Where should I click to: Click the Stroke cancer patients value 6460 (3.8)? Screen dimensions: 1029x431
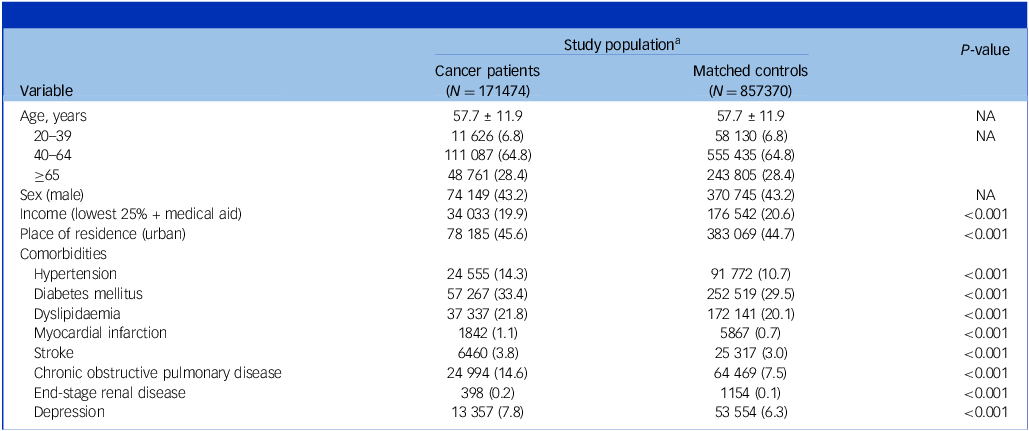(x=489, y=352)
